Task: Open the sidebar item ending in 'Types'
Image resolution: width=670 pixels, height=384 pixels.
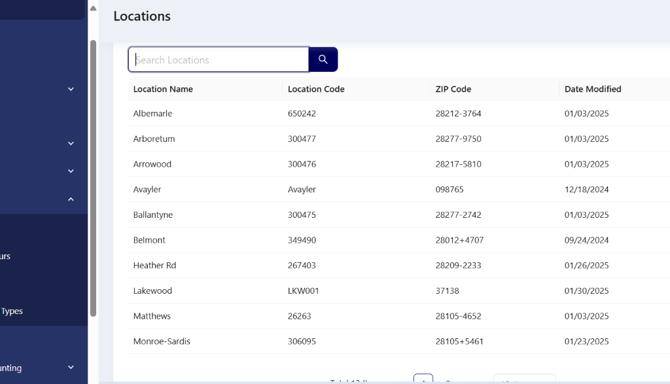Action: click(12, 311)
